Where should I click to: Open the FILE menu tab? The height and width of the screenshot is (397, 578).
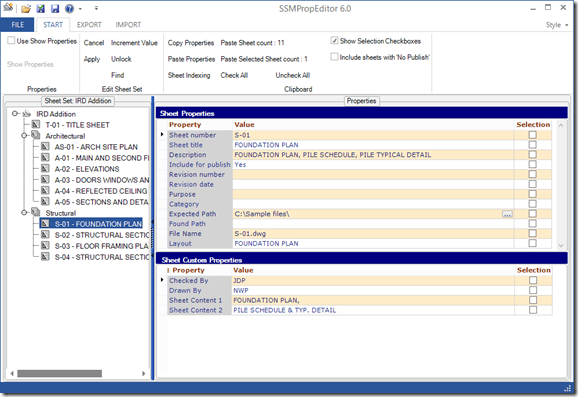tap(17, 25)
